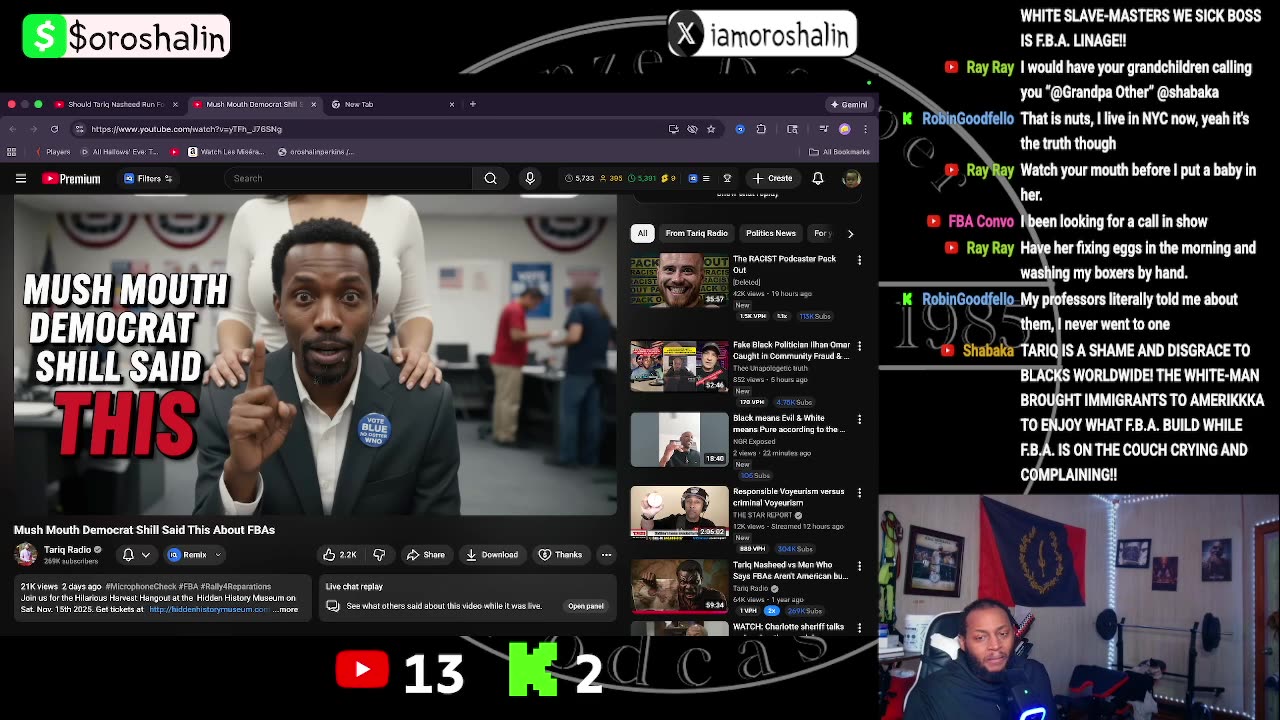Open 'The RACIST Podcaster Pack Out' thumbnail
Viewport: 1280px width, 720px height.
(x=679, y=281)
